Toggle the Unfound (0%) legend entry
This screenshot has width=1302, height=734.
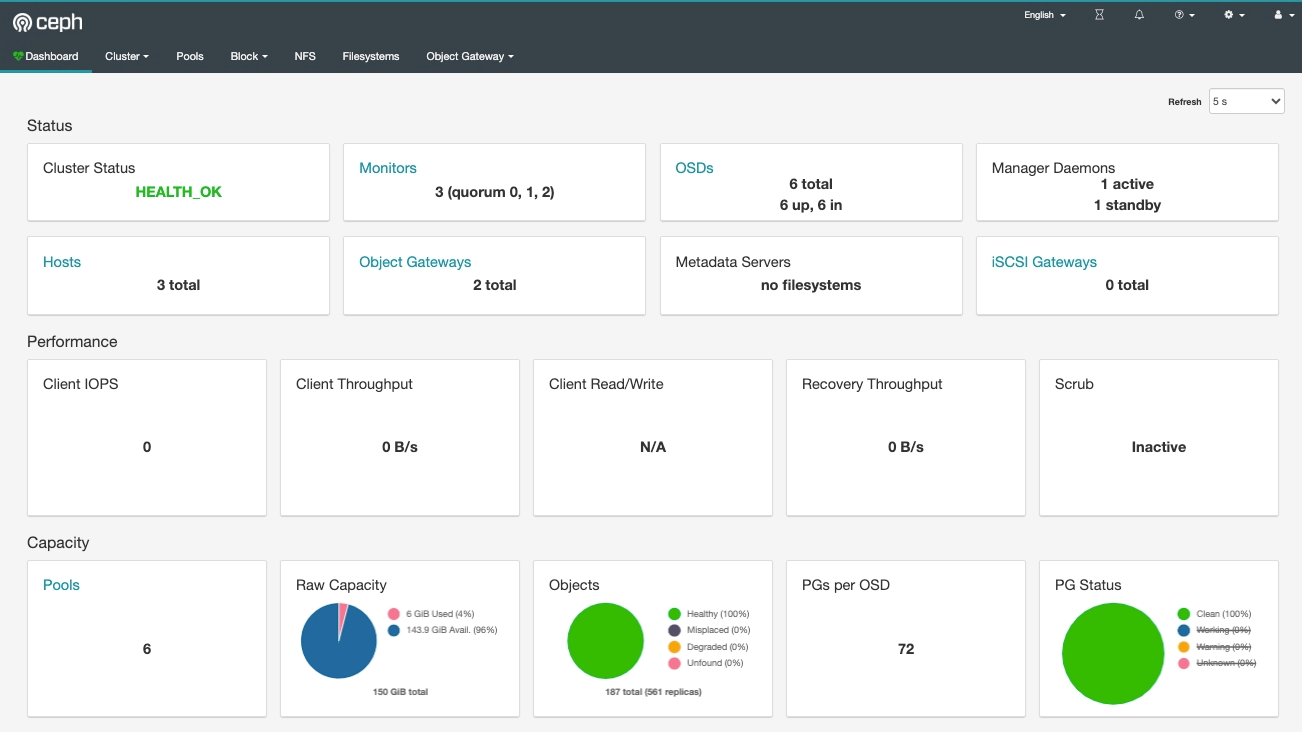(705, 663)
